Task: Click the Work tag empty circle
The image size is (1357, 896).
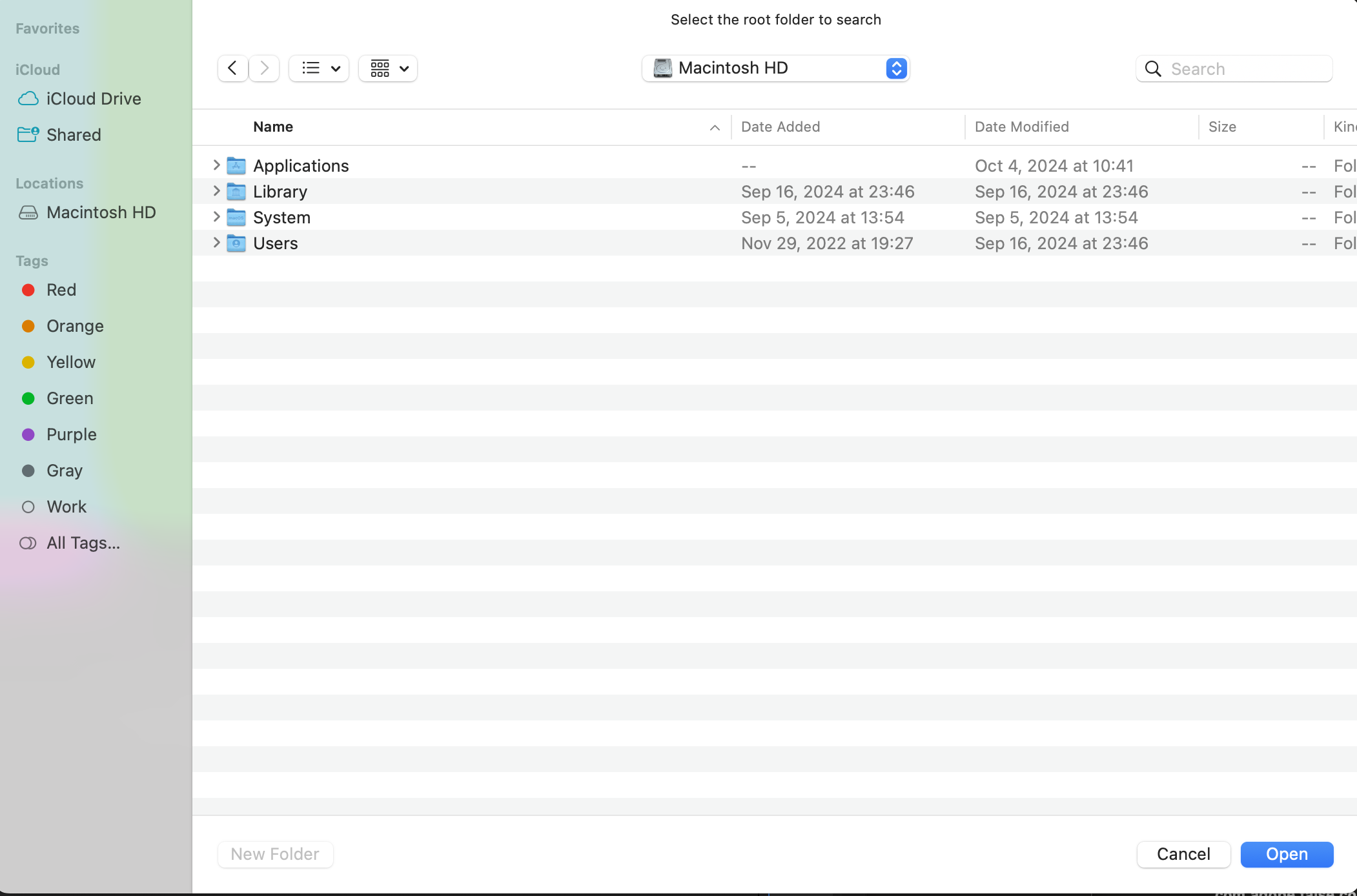Action: [28, 507]
